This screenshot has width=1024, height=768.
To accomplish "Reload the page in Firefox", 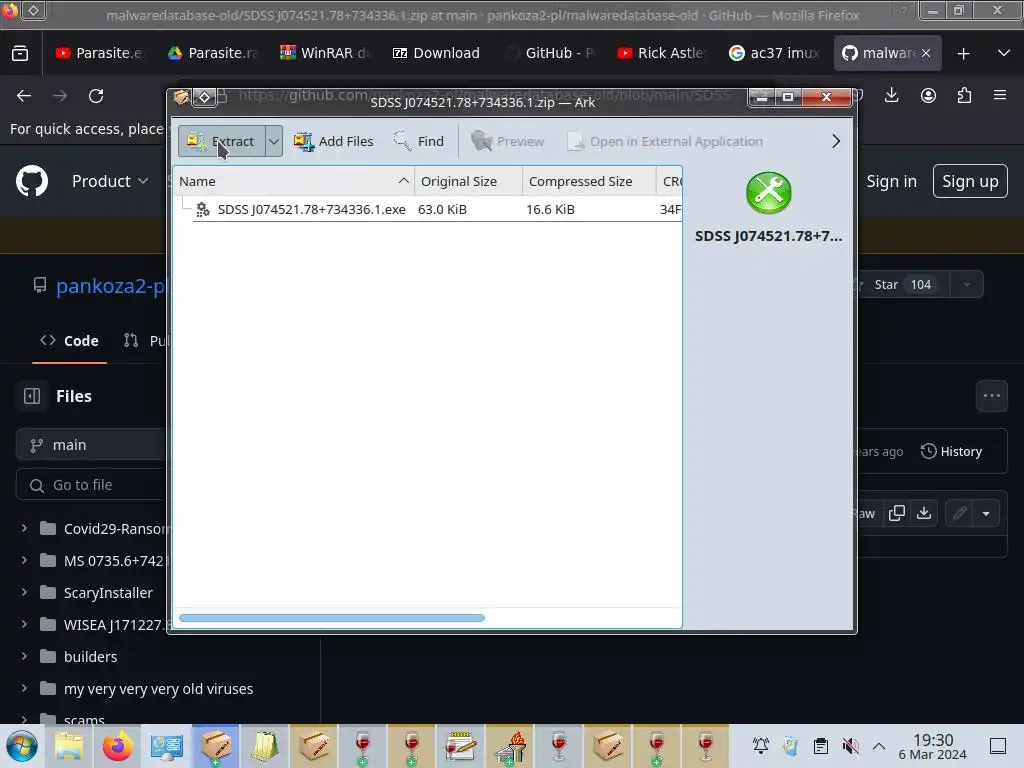I will (x=96, y=96).
